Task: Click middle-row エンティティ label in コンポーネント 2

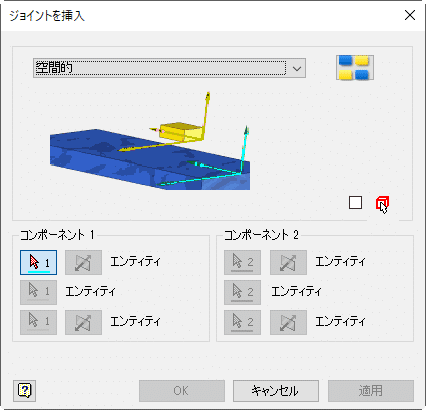Action: click(x=296, y=292)
